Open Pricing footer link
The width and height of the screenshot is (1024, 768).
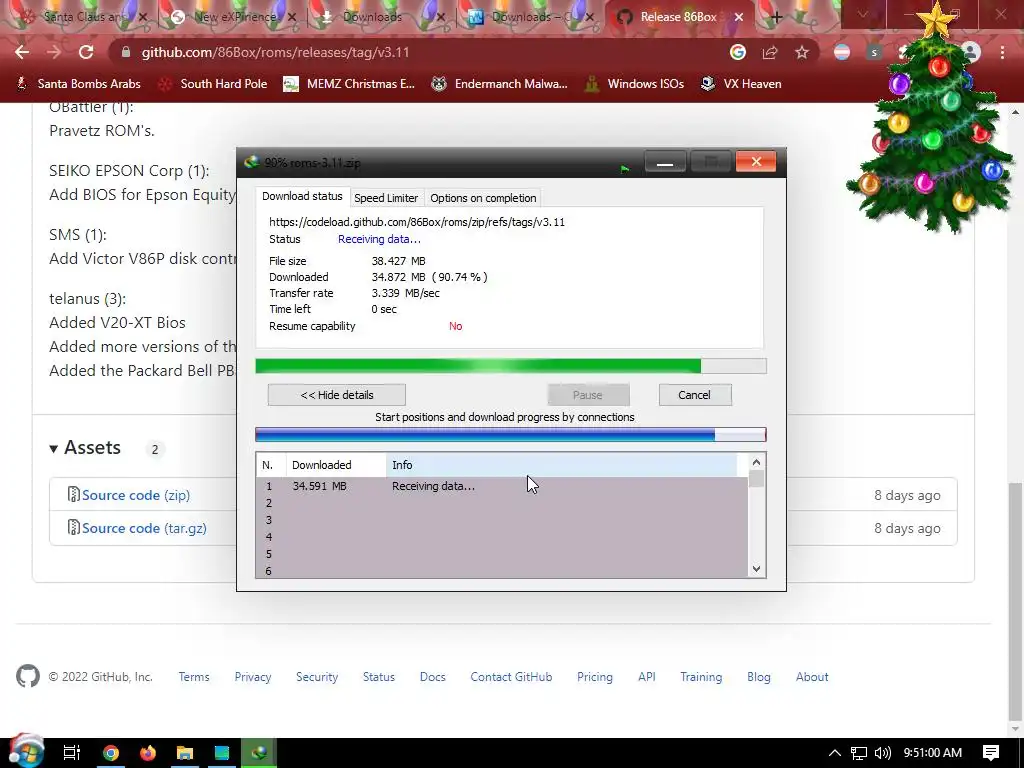[595, 677]
